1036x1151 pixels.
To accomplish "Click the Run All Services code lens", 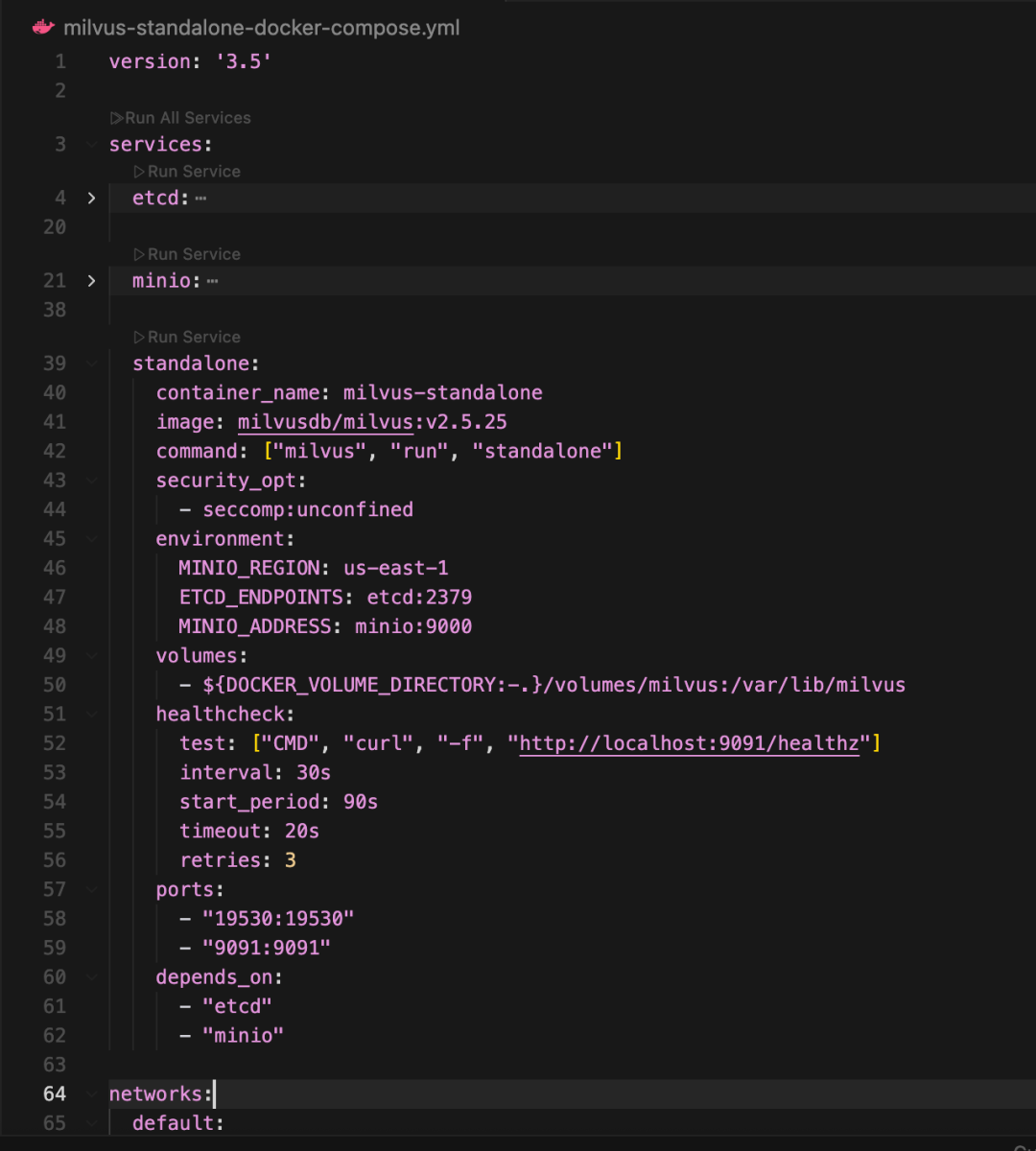I will coord(180,118).
